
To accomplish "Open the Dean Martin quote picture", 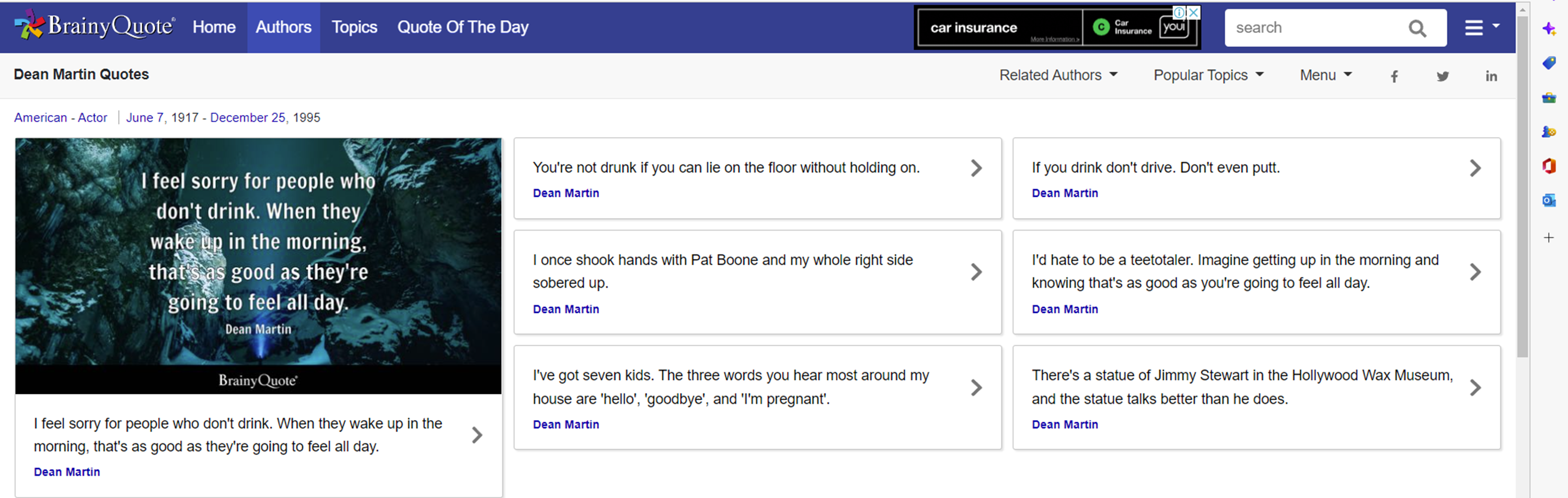I will [259, 266].
